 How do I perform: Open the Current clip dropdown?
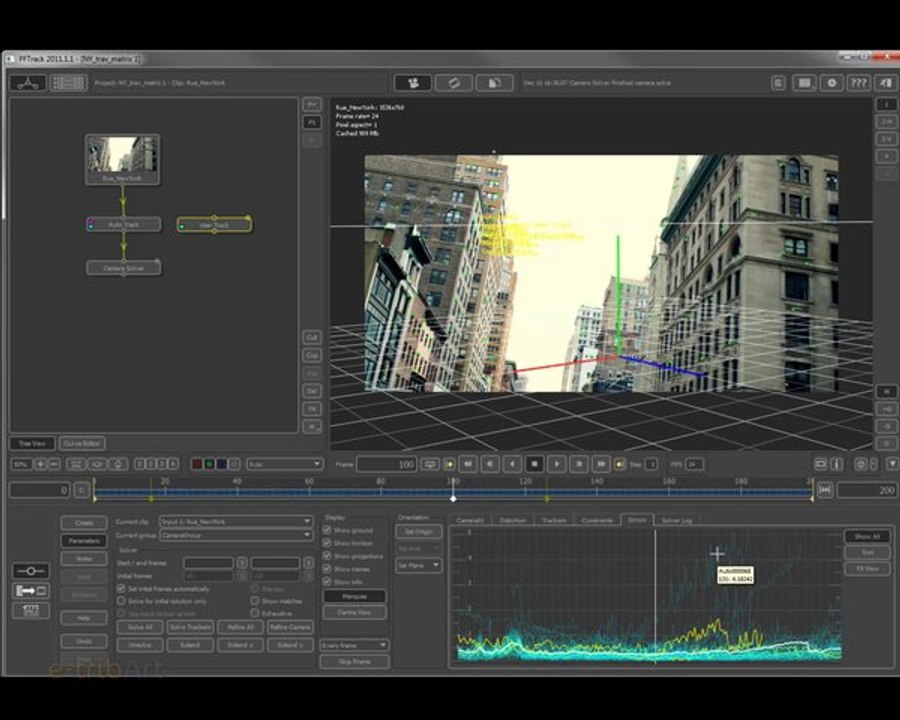236,521
